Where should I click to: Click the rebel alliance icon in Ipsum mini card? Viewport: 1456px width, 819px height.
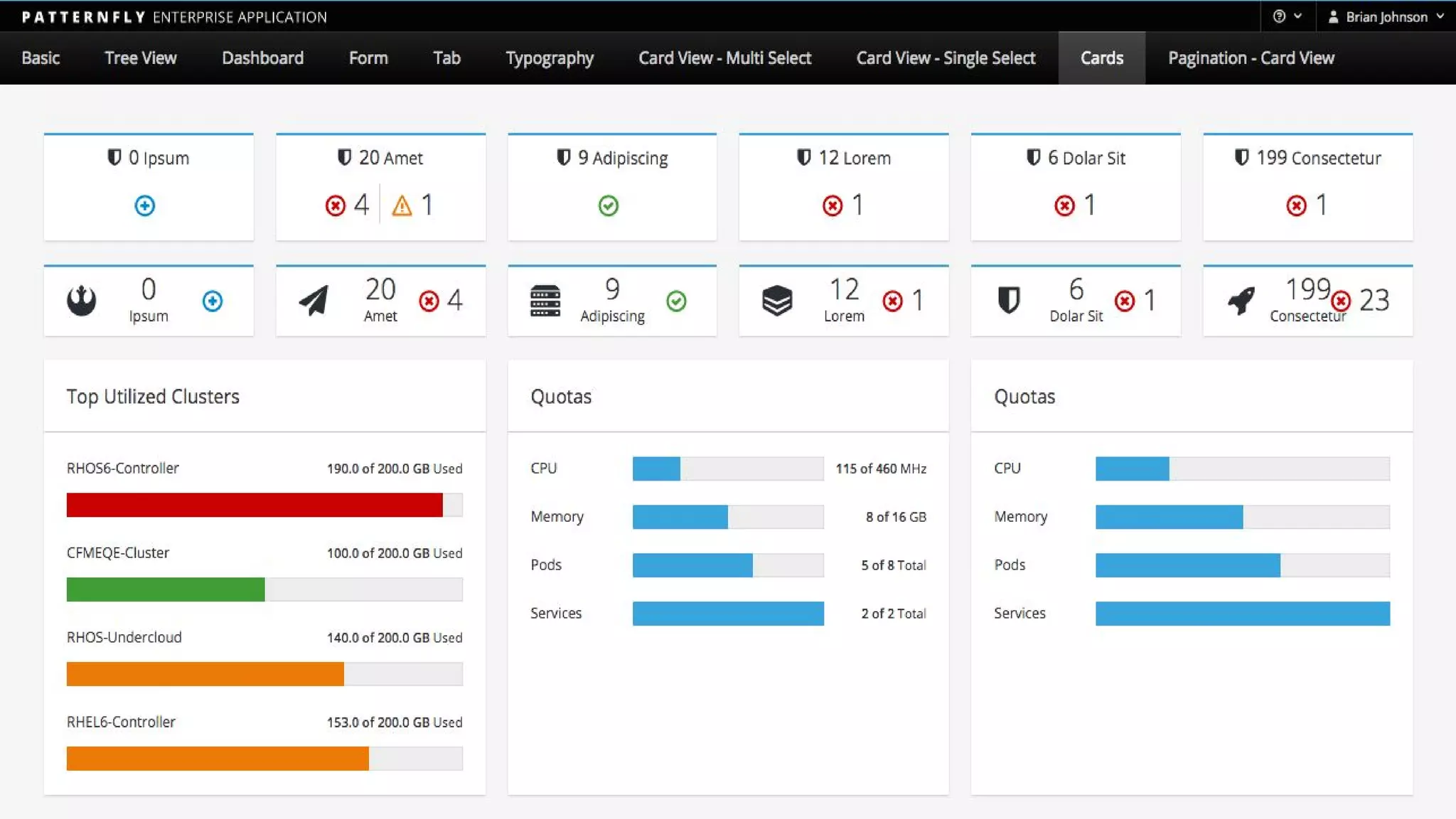coord(82,301)
